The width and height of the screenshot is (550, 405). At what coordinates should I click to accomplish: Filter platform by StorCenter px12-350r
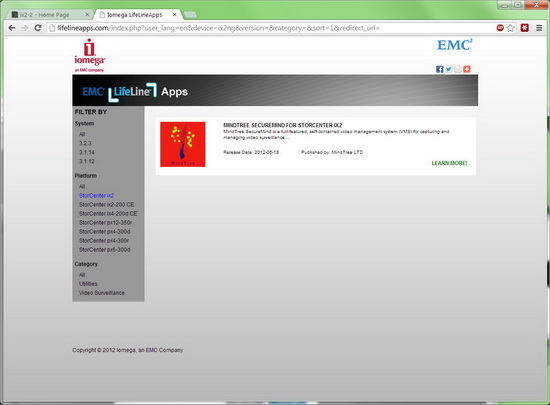(105, 223)
